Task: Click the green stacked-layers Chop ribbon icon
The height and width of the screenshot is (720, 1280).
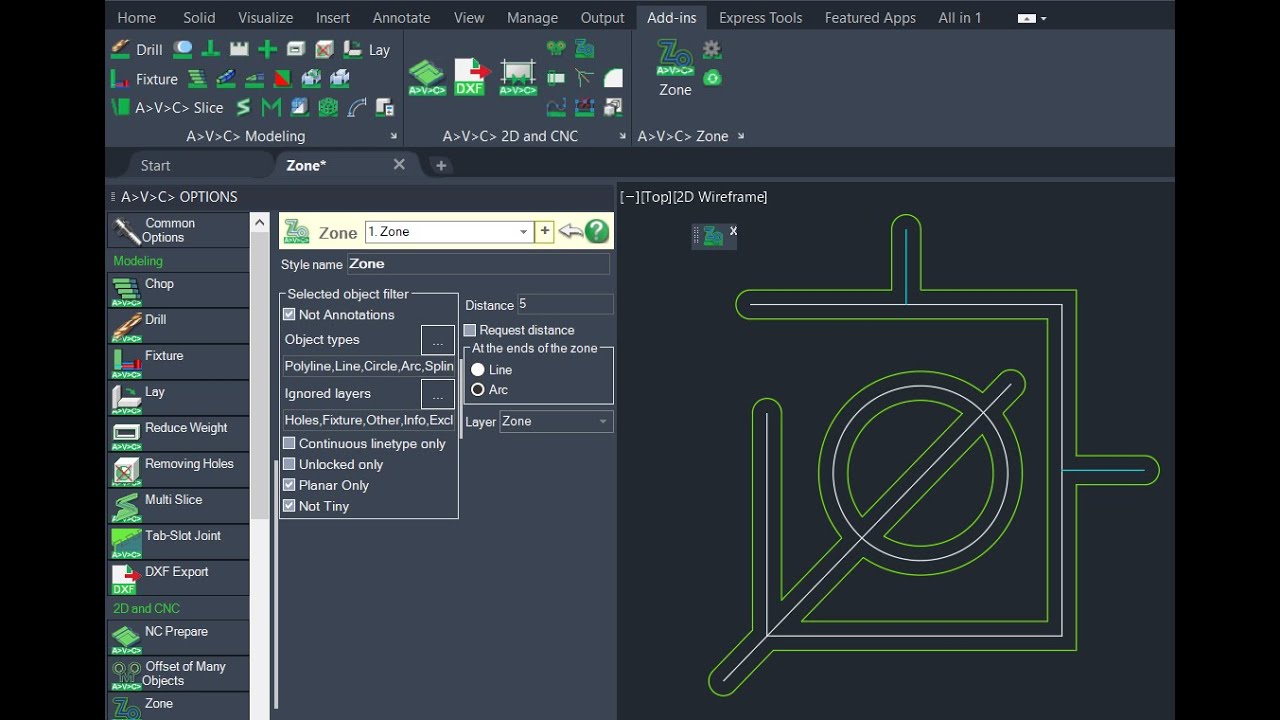Action: click(x=198, y=78)
